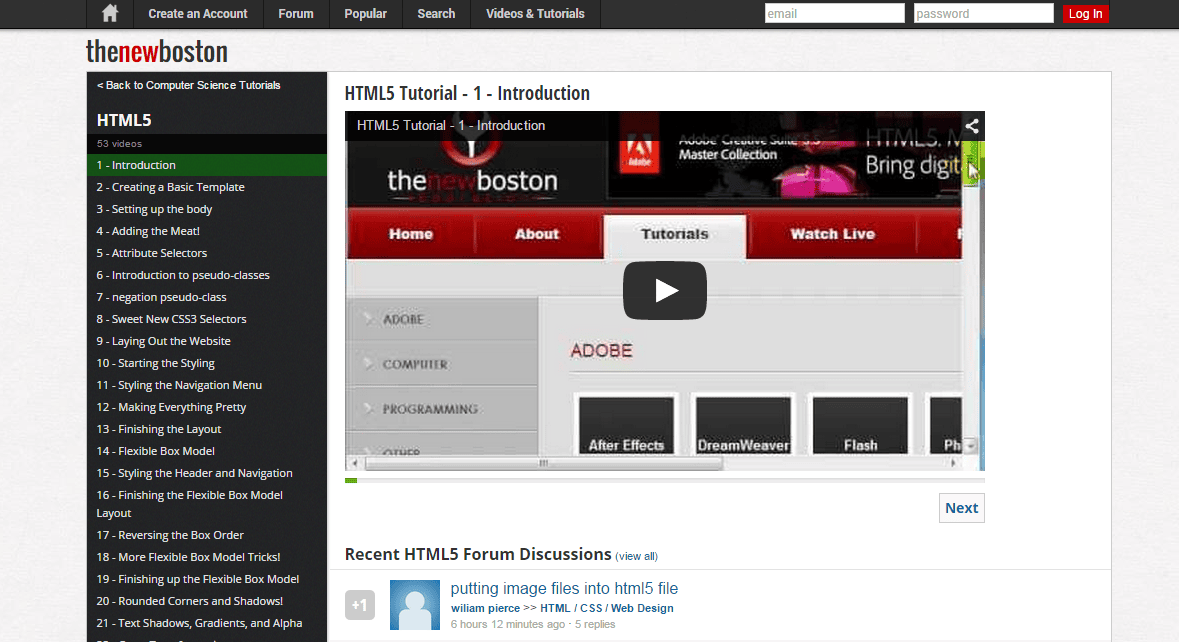Click the Next video button
Viewport: 1179px width, 642px height.
961,508
